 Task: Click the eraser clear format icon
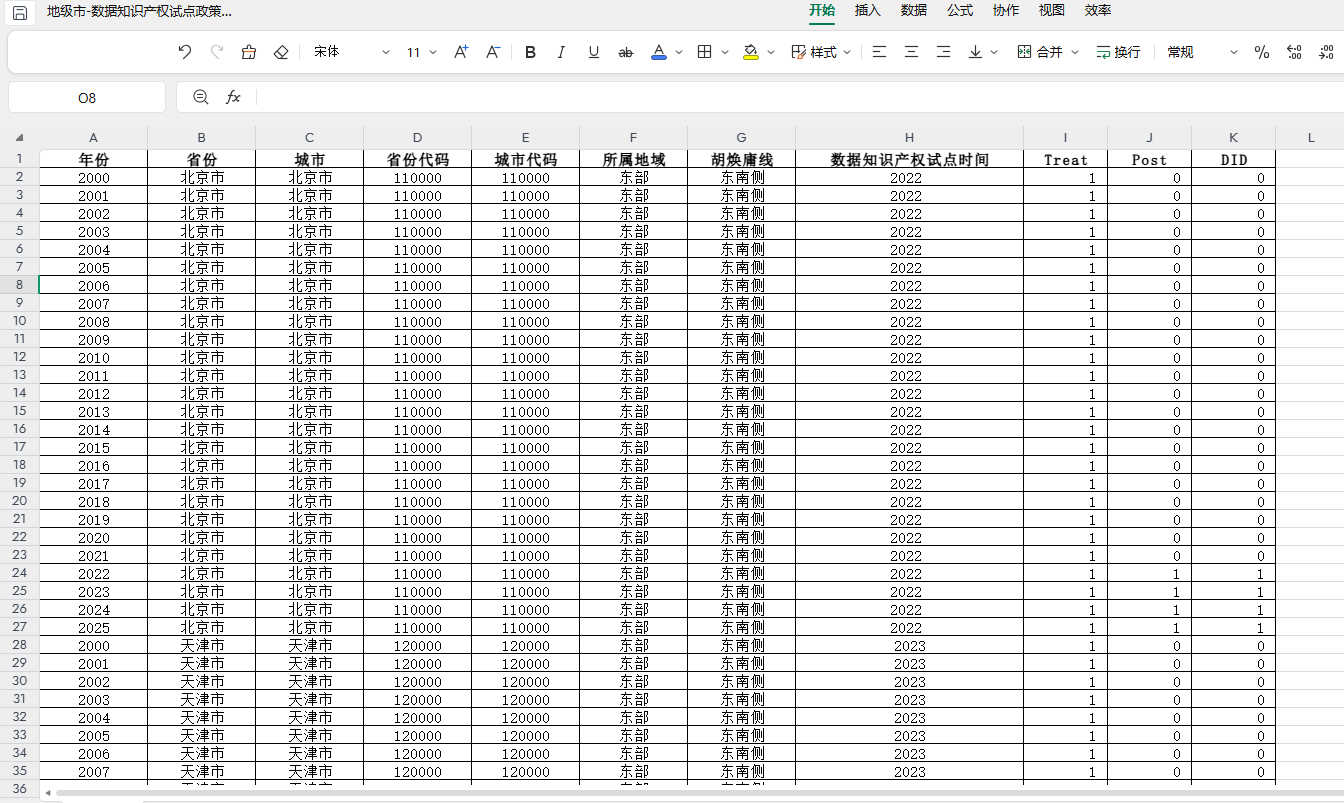click(281, 52)
